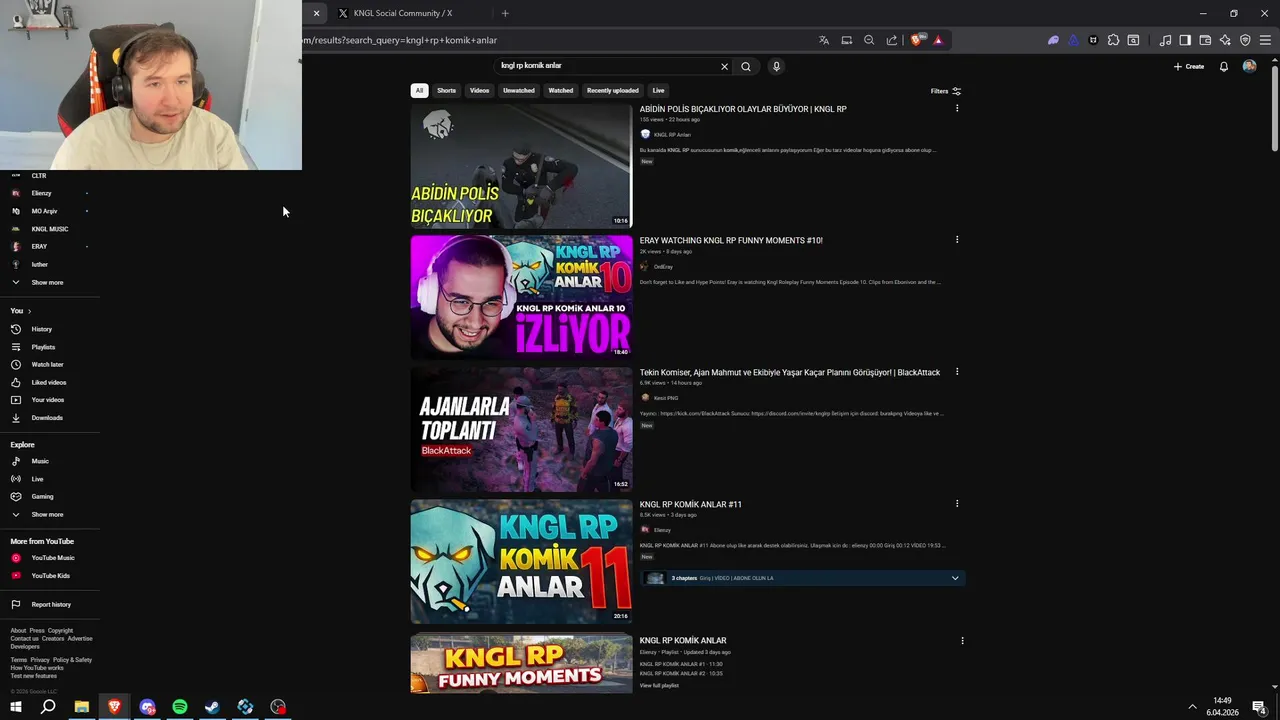Open ERAY WATCHING KNGL RP thumbnail
The width and height of the screenshot is (1280, 720).
point(521,297)
